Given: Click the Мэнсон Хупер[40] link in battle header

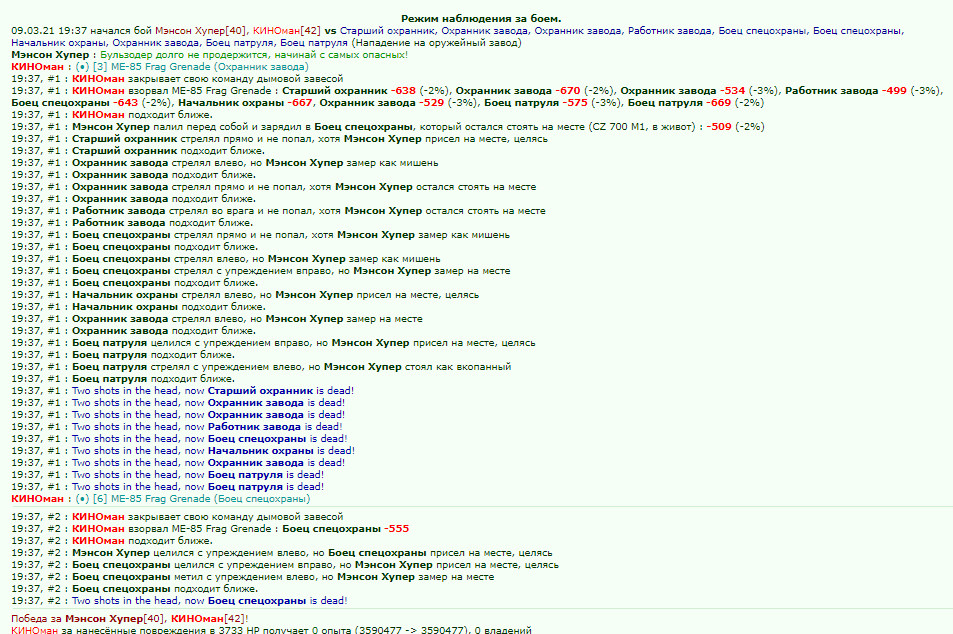Looking at the screenshot, I should pyautogui.click(x=201, y=30).
